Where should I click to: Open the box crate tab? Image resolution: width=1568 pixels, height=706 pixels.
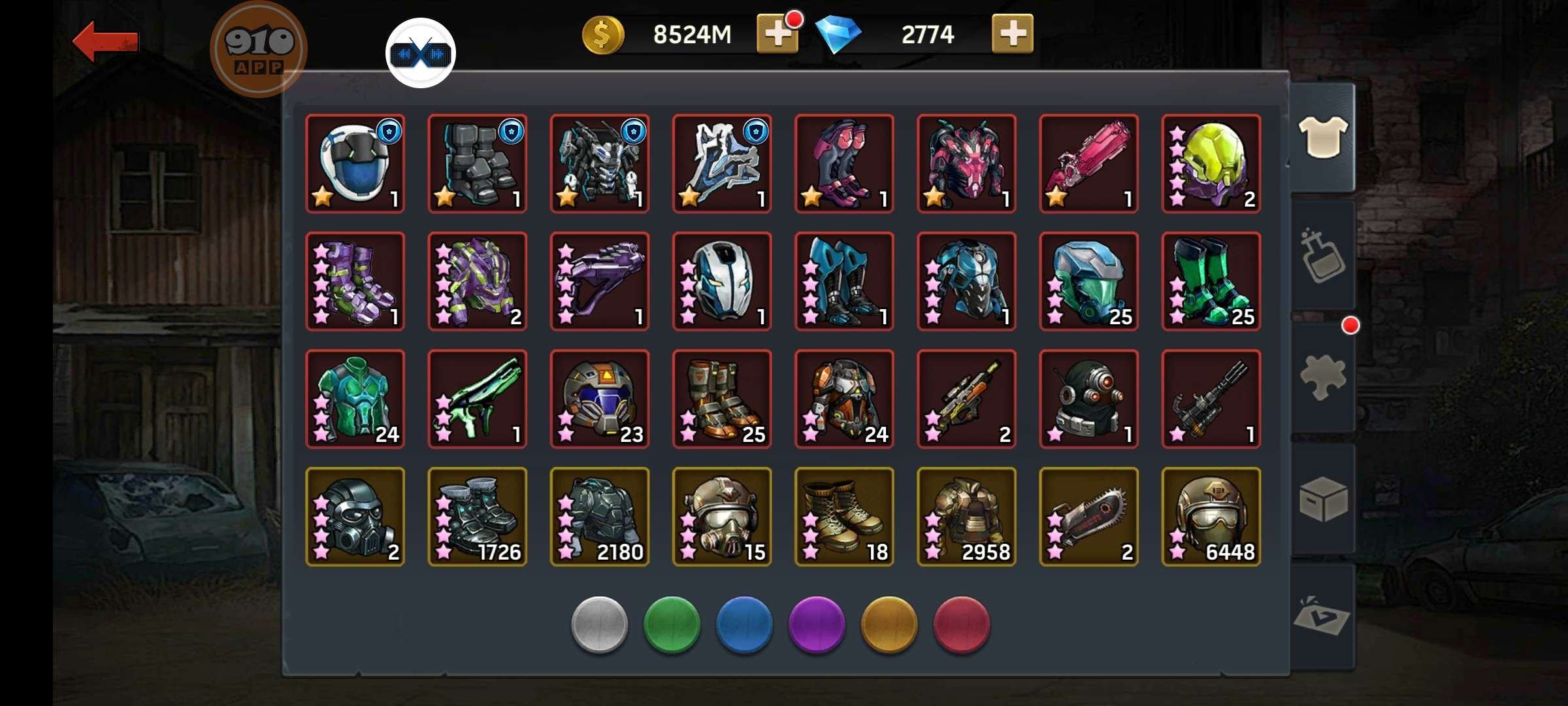tap(1323, 499)
